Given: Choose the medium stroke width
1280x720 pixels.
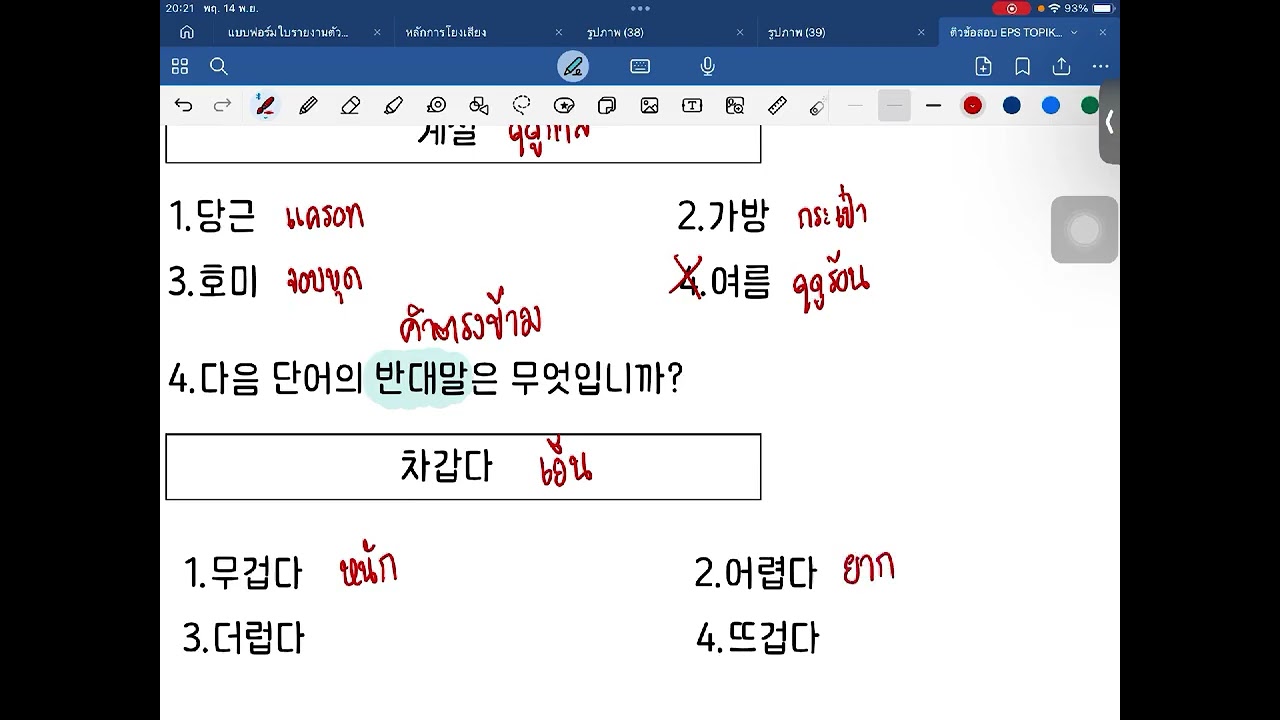Looking at the screenshot, I should tap(894, 105).
